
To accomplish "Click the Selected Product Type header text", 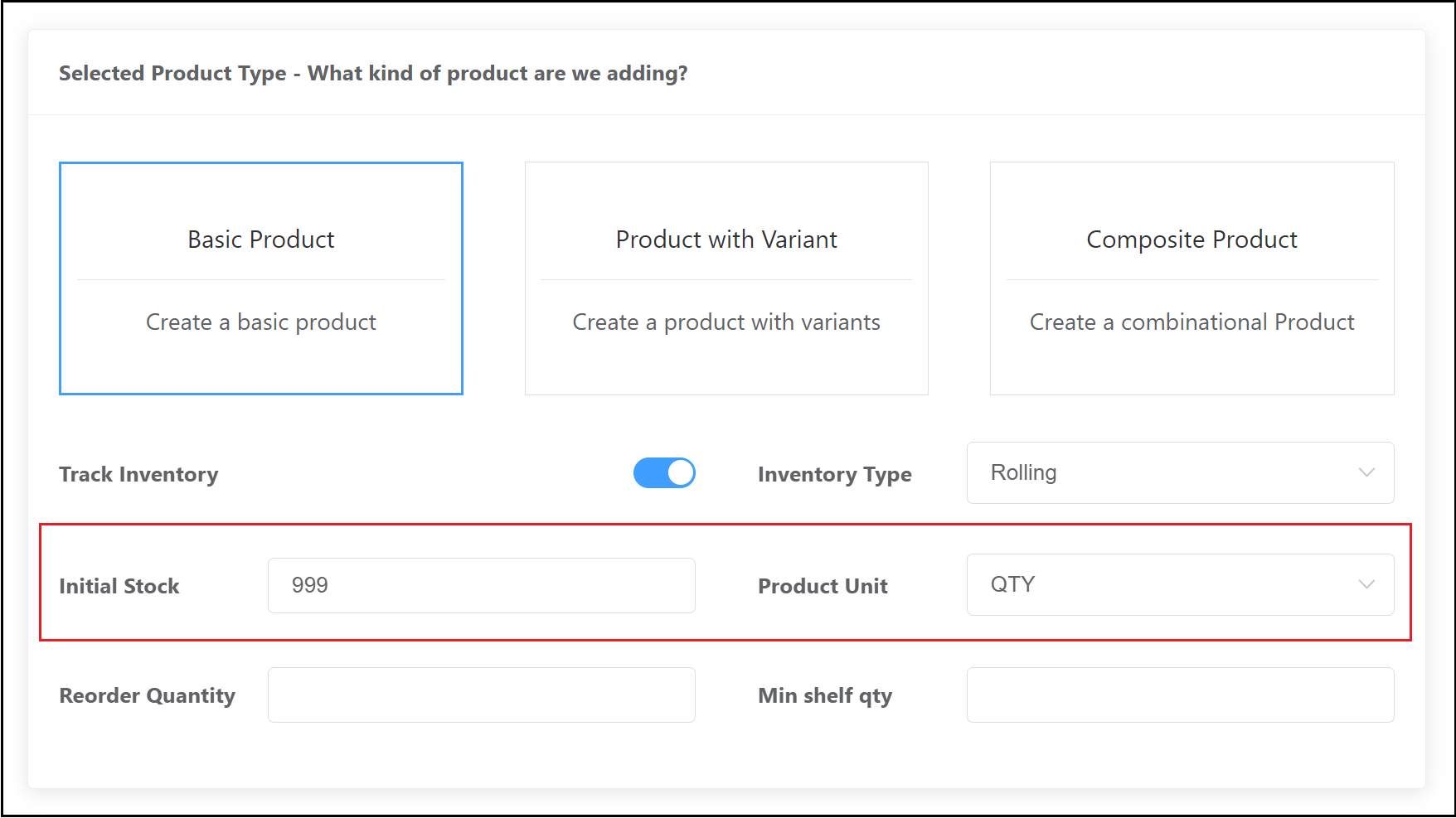I will 373,73.
